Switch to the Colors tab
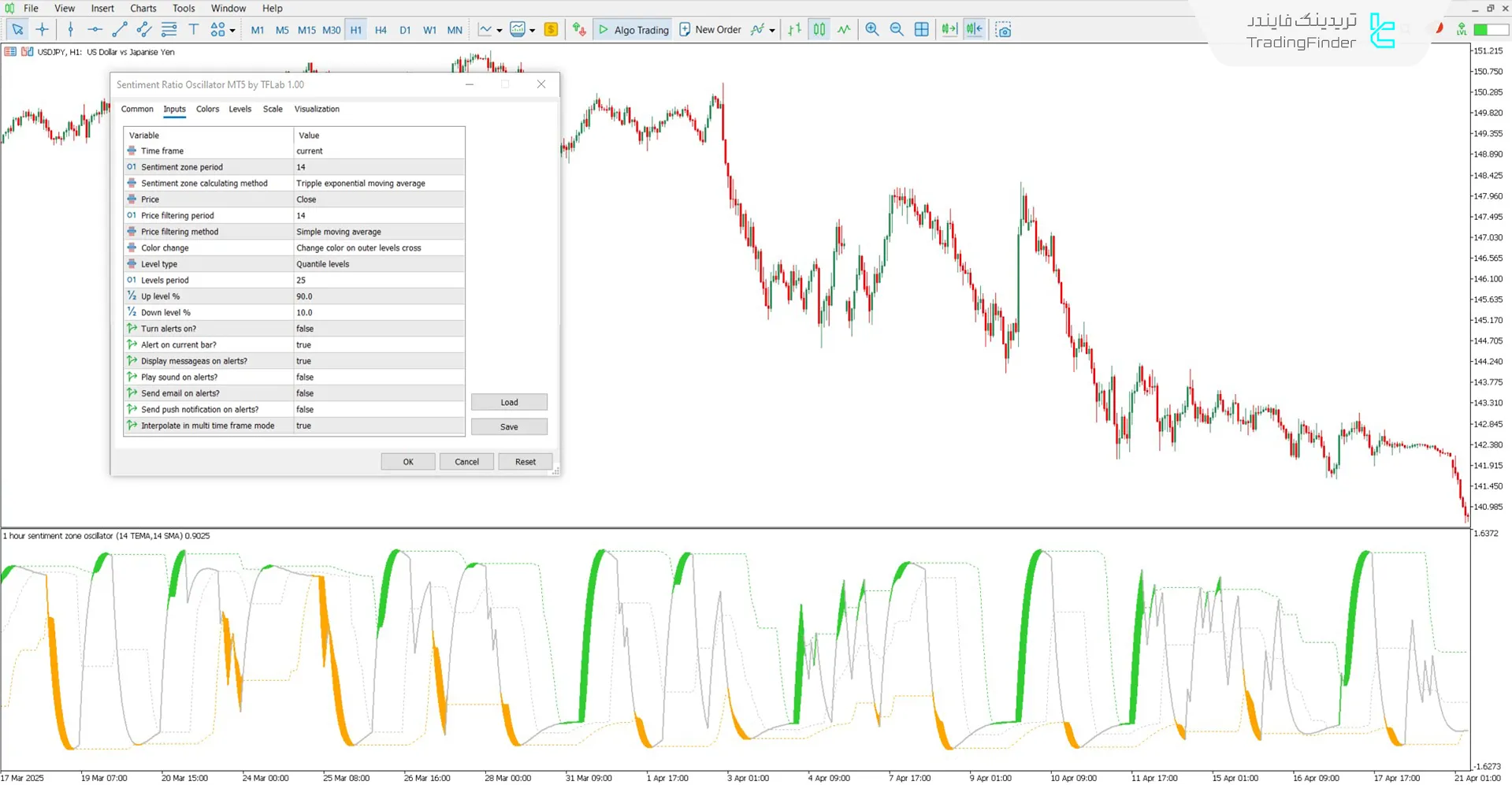 click(x=207, y=110)
